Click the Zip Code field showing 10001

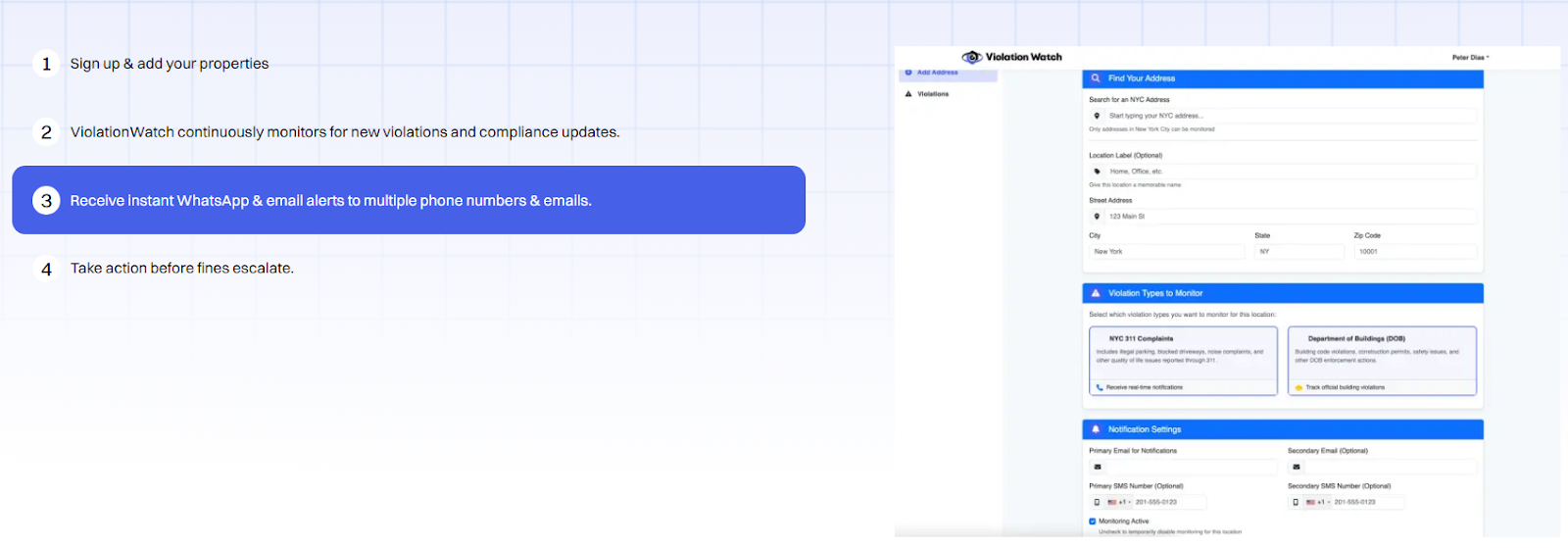pyautogui.click(x=1415, y=252)
